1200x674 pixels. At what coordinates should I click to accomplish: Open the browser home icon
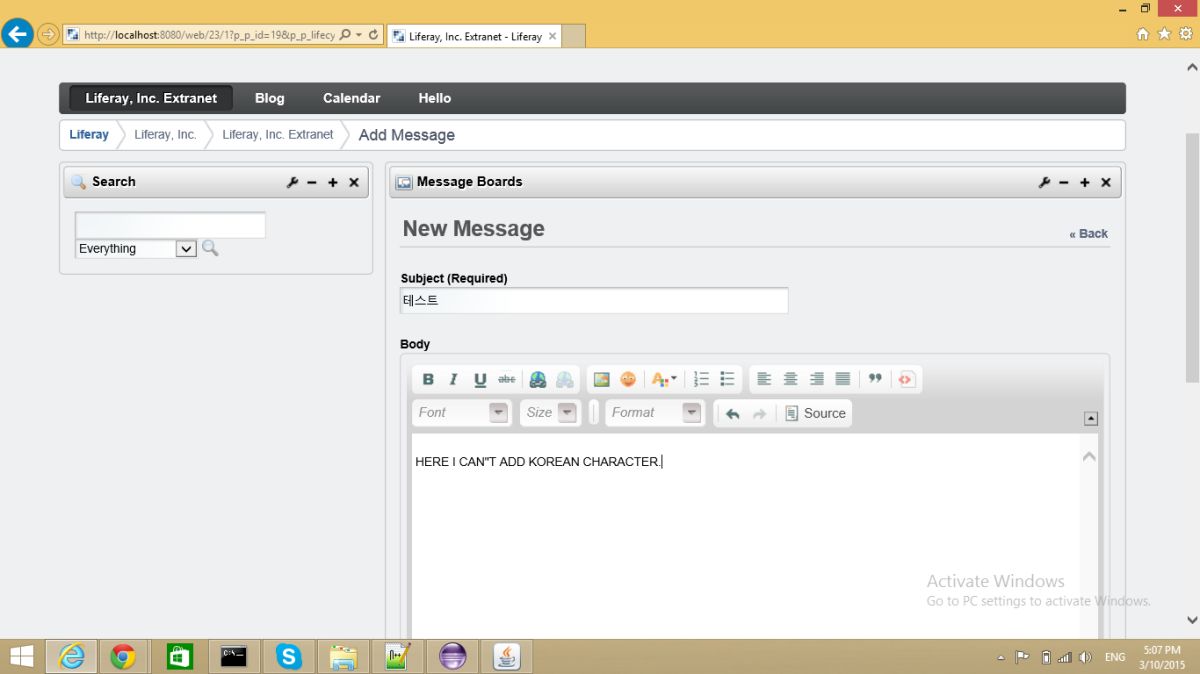pyautogui.click(x=1143, y=34)
